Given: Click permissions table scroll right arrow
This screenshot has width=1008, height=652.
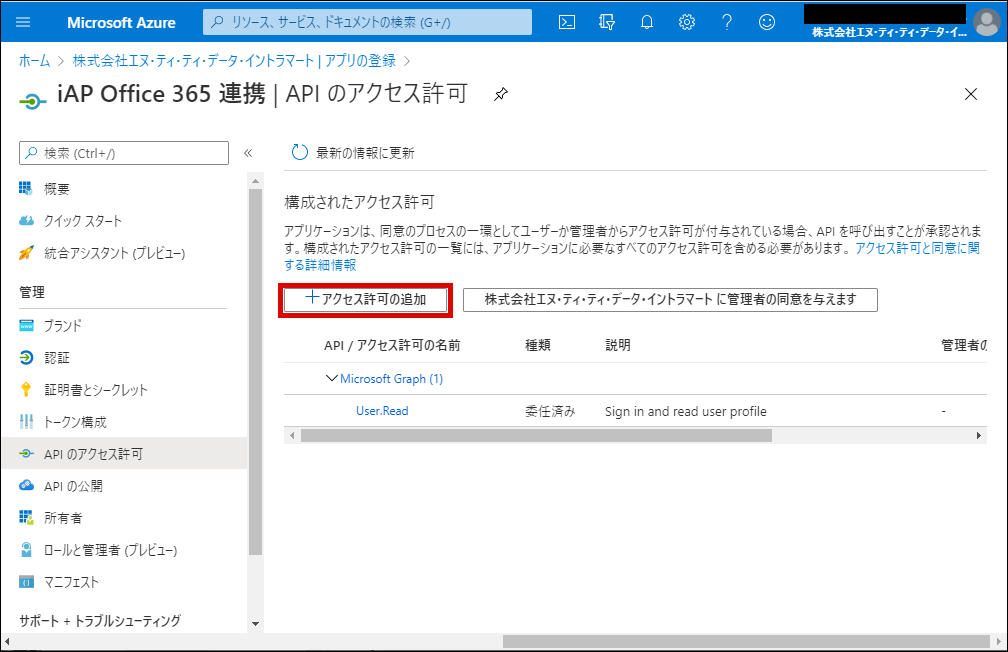Looking at the screenshot, I should pos(978,435).
